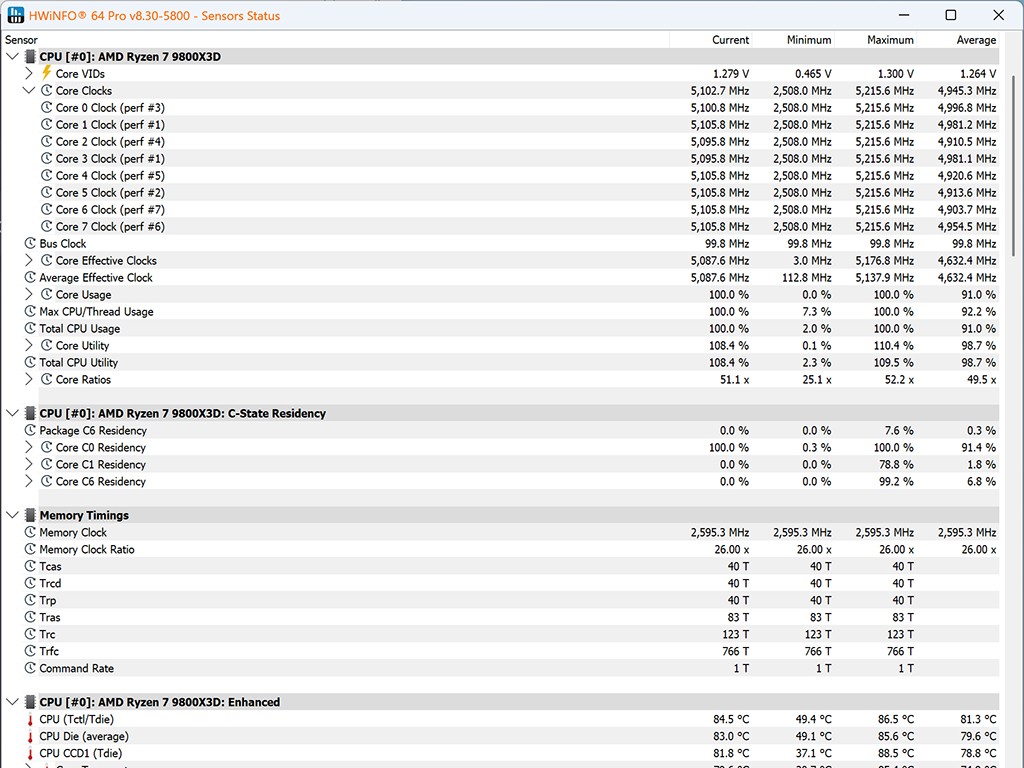Viewport: 1024px width, 768px height.
Task: Click the CPU chip icon for Memory Timings
Action: 30,515
